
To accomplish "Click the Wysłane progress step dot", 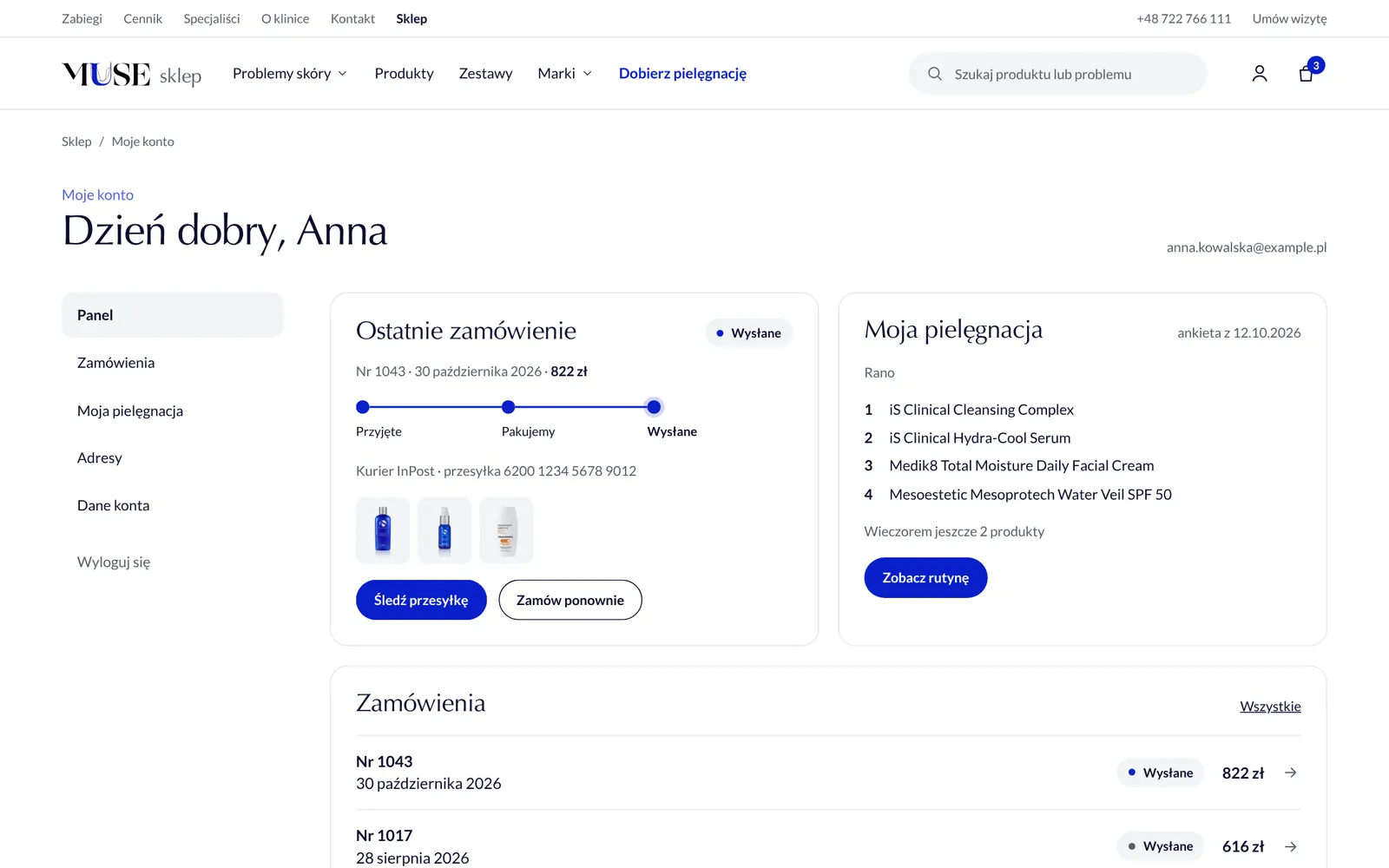I will tap(654, 407).
